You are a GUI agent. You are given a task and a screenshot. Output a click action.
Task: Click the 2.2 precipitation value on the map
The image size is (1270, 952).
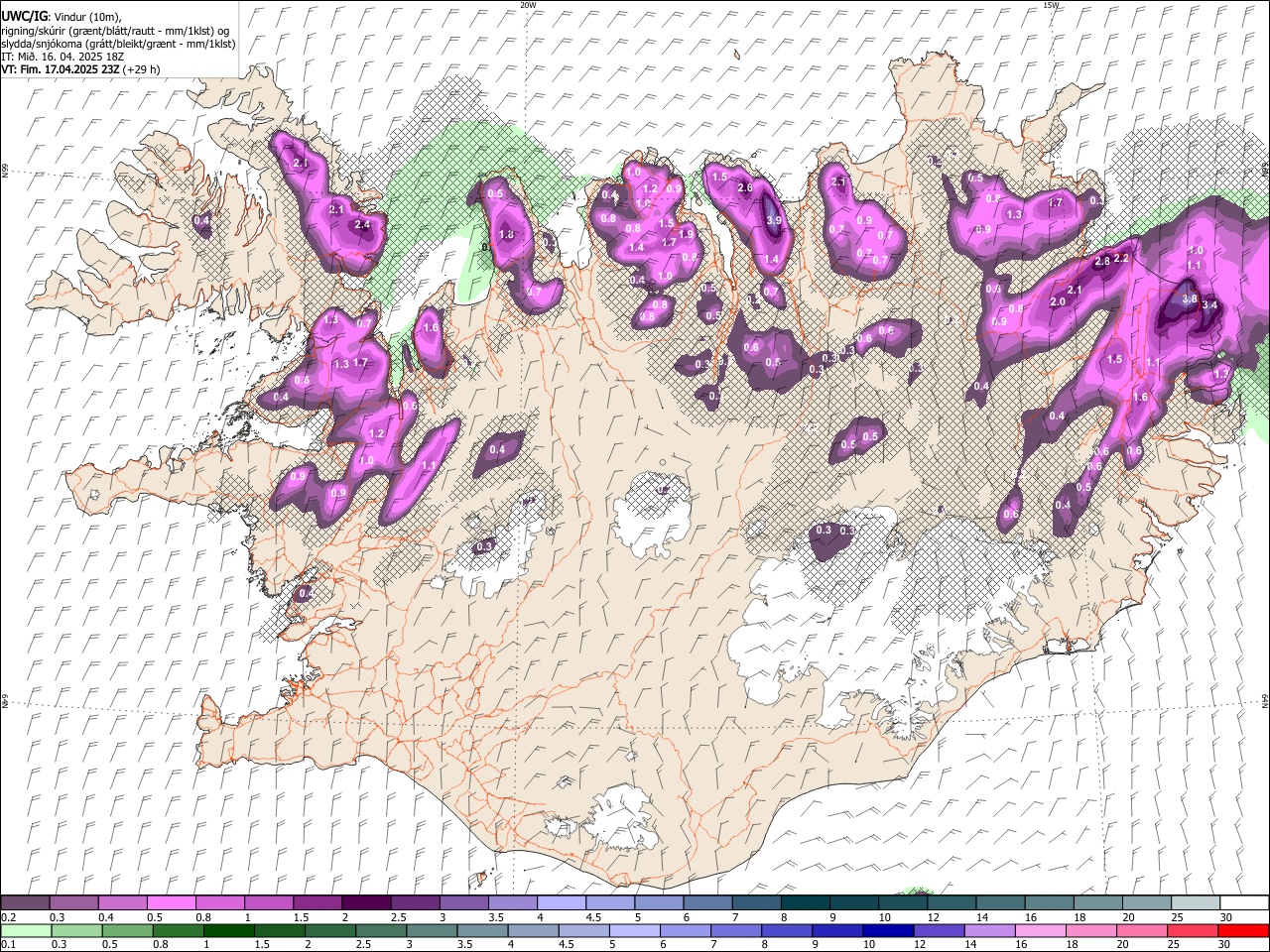(1122, 258)
